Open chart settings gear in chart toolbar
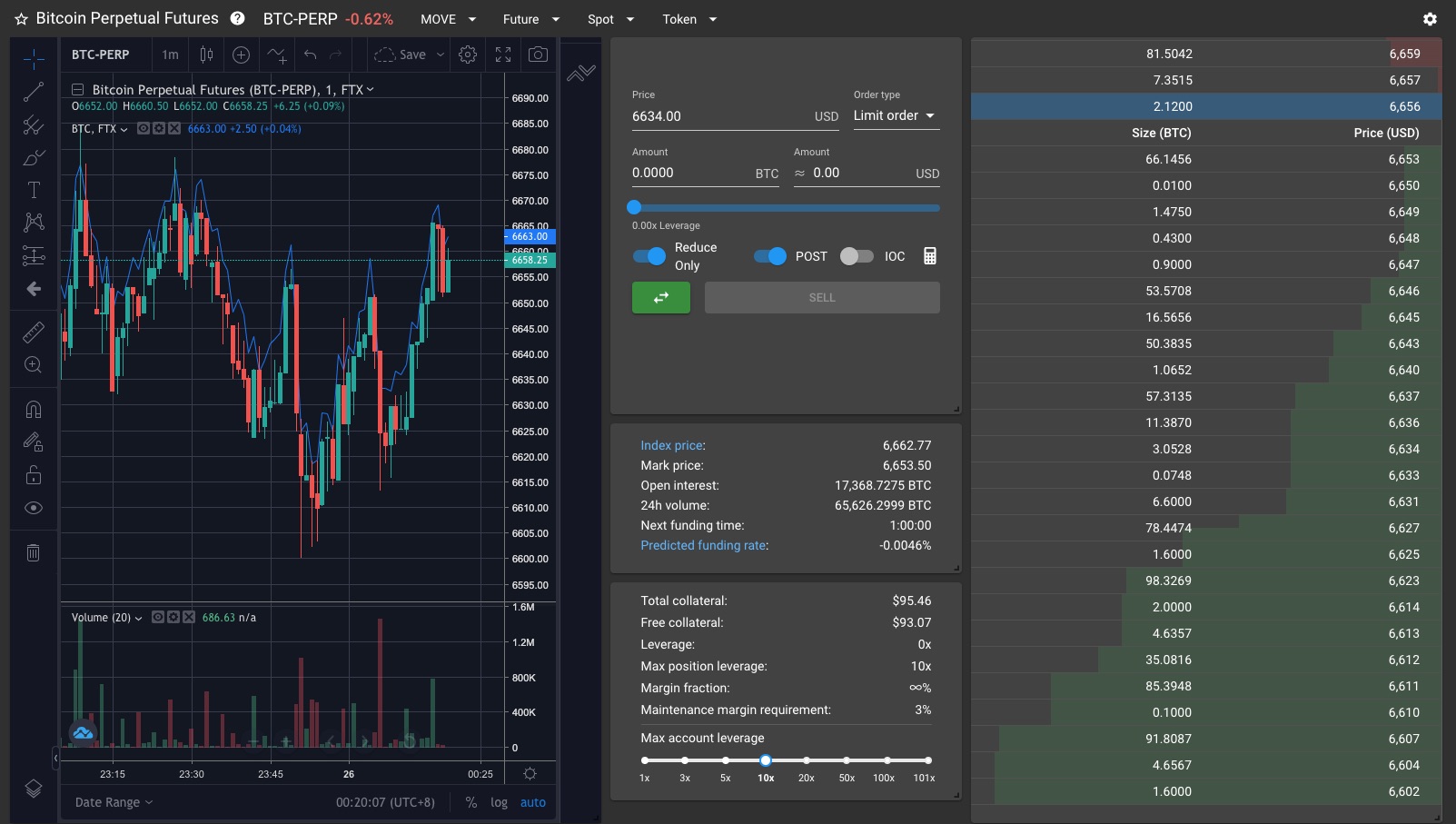The height and width of the screenshot is (824, 1456). [x=468, y=55]
